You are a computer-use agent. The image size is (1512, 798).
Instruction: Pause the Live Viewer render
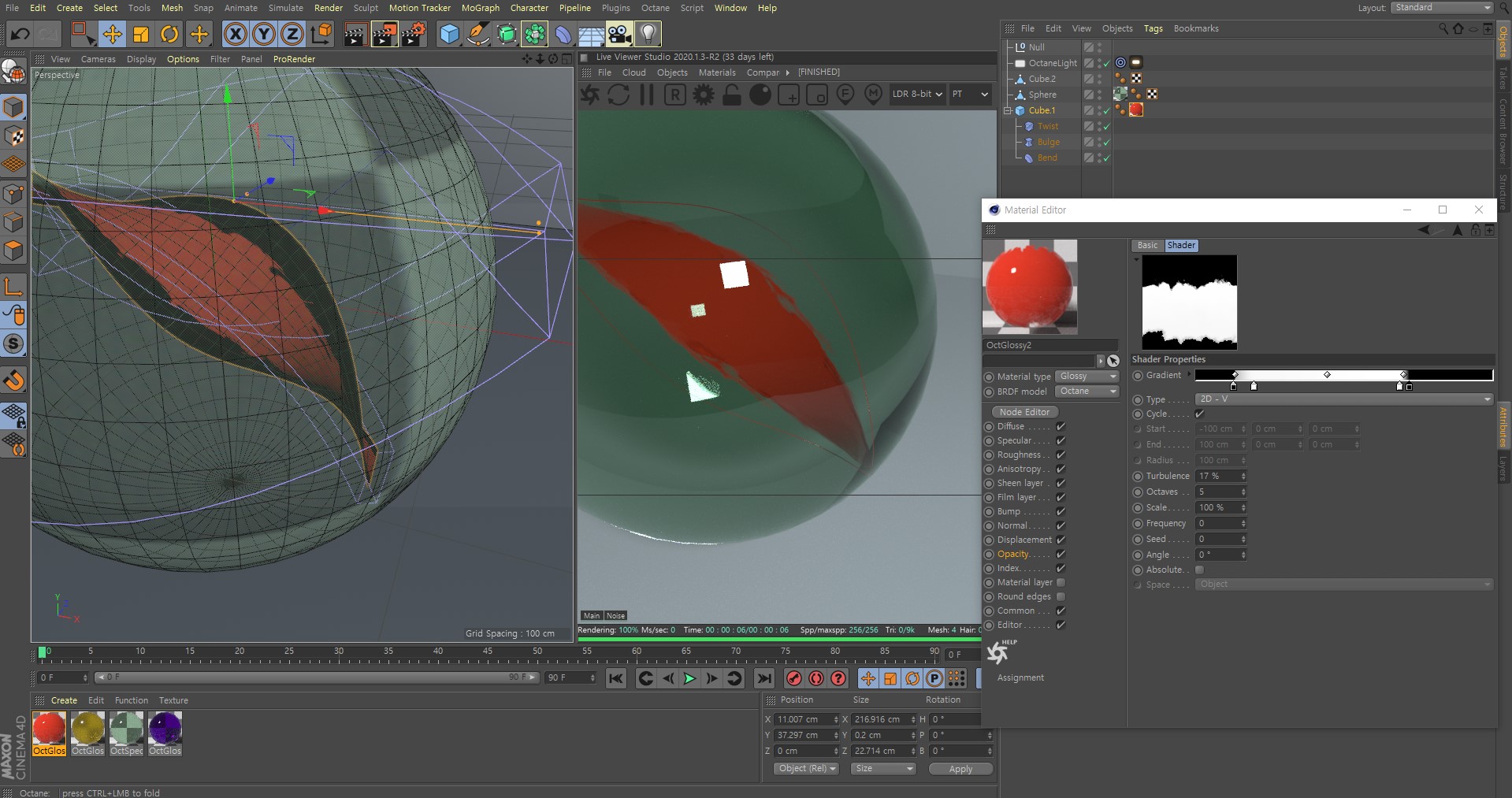point(647,95)
